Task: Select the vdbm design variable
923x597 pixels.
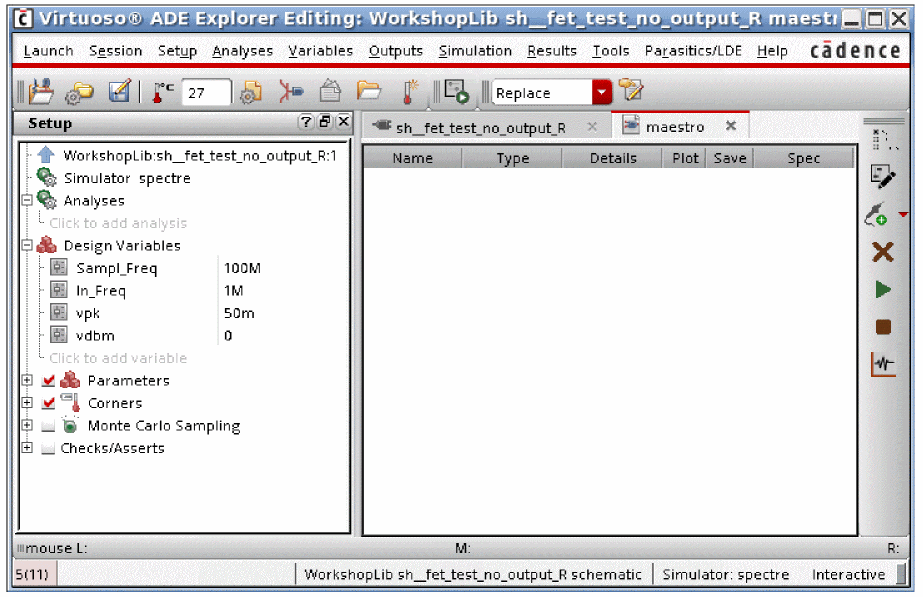Action: [95, 336]
